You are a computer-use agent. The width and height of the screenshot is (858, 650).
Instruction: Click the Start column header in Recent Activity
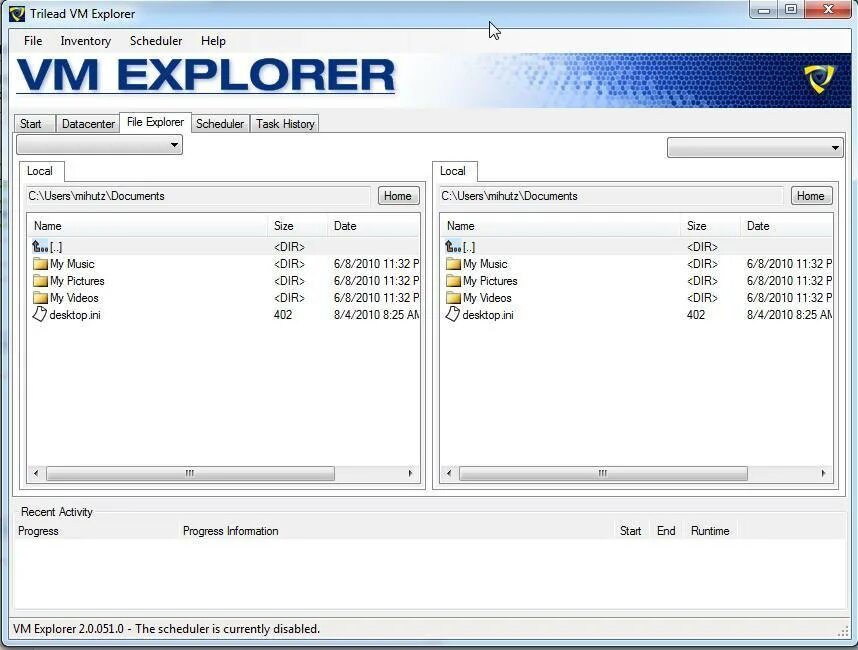click(x=630, y=531)
